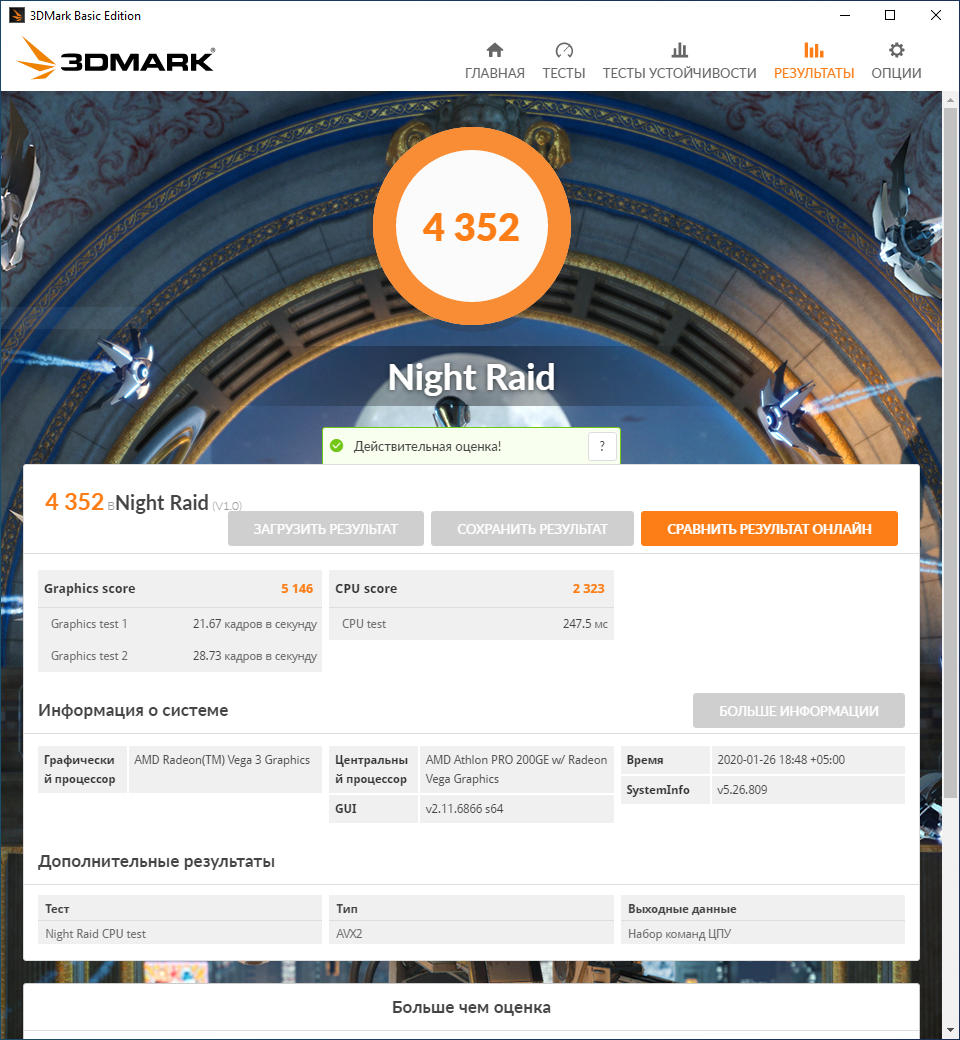The image size is (960, 1040).
Task: Click Больше чем оценка heading
Action: click(471, 1007)
